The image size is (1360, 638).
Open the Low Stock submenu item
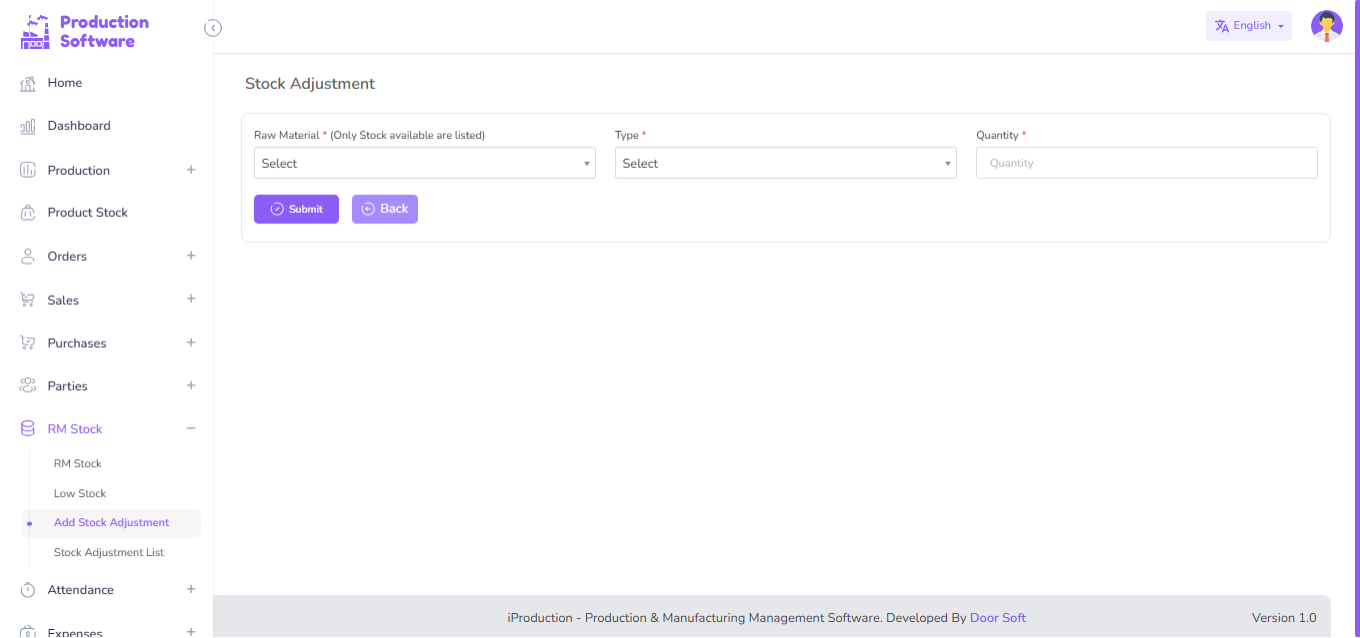pyautogui.click(x=80, y=493)
